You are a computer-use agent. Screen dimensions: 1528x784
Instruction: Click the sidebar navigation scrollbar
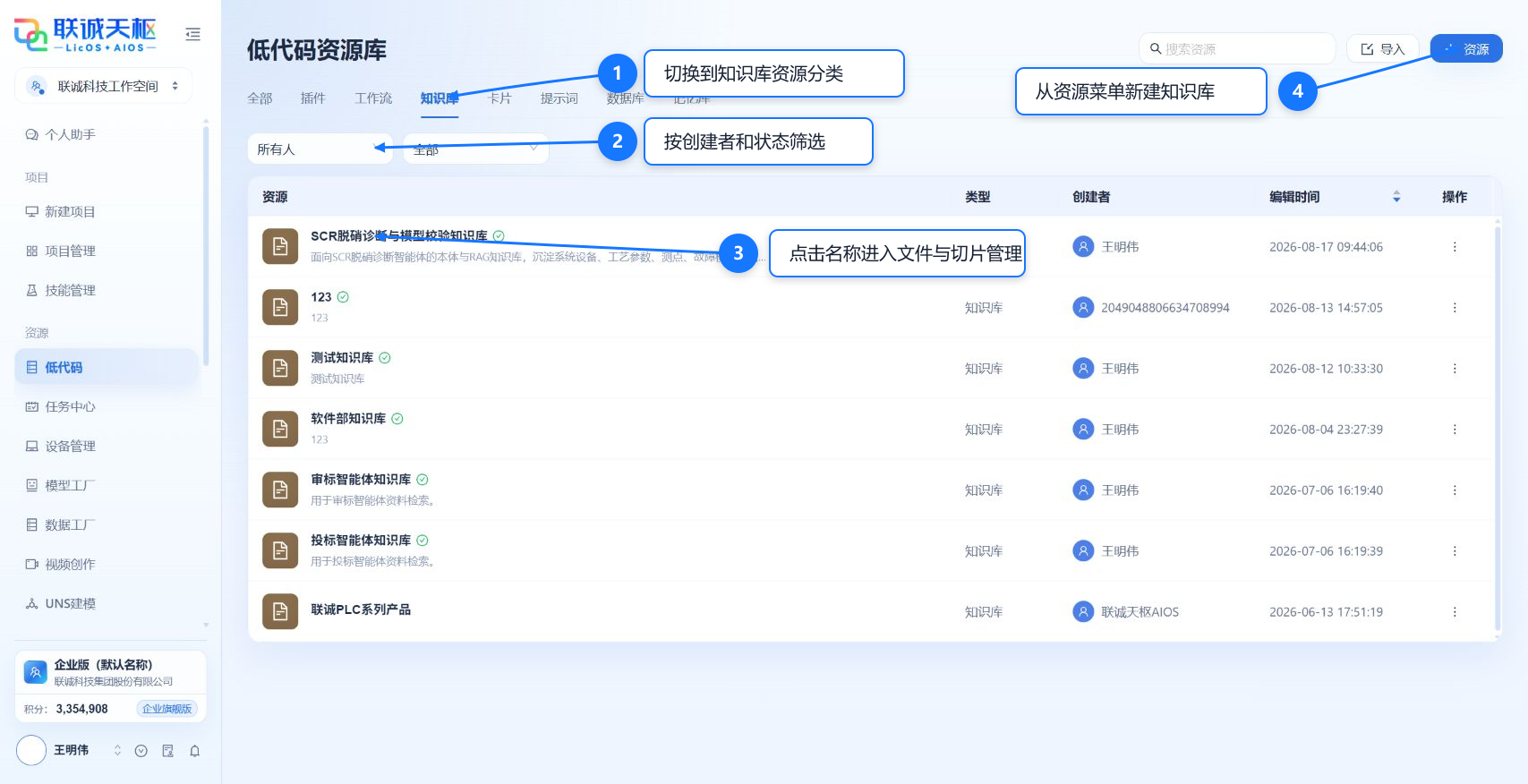[206, 246]
